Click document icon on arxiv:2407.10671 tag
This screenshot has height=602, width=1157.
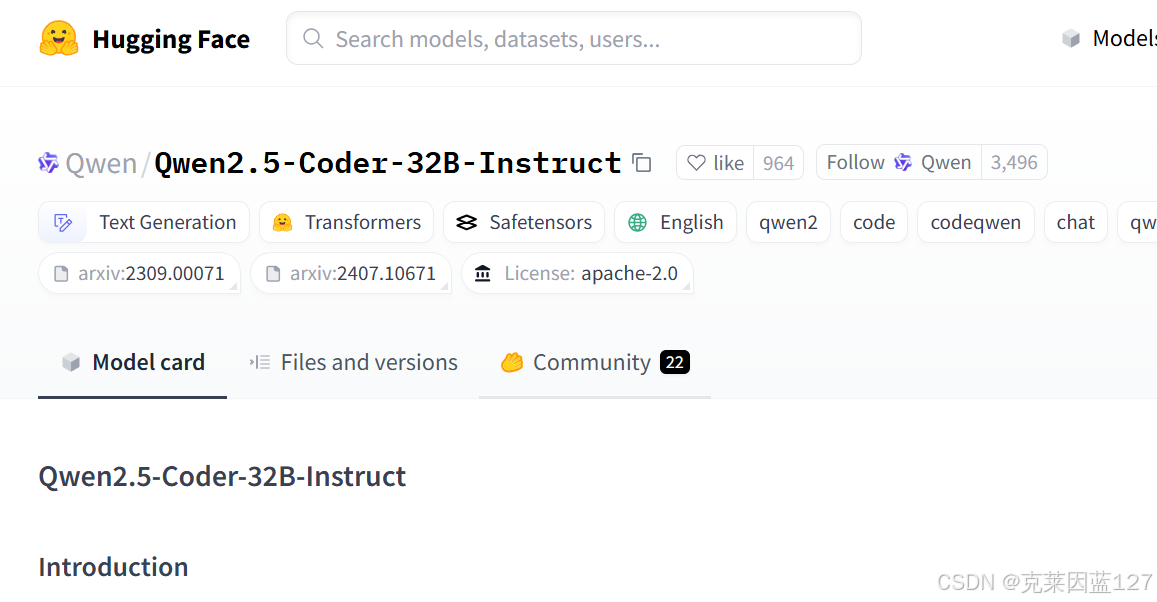point(273,274)
